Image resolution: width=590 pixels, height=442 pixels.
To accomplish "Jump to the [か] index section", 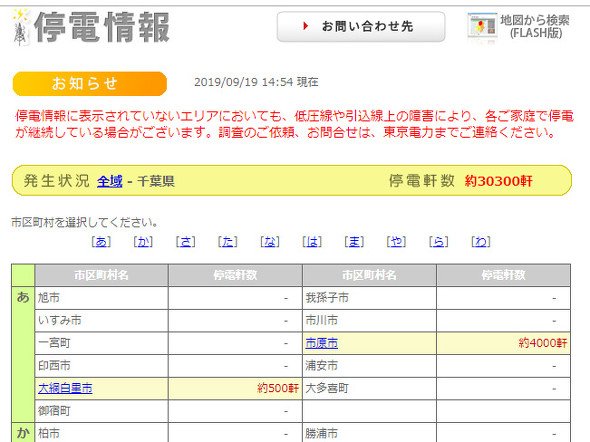I will pyautogui.click(x=143, y=242).
